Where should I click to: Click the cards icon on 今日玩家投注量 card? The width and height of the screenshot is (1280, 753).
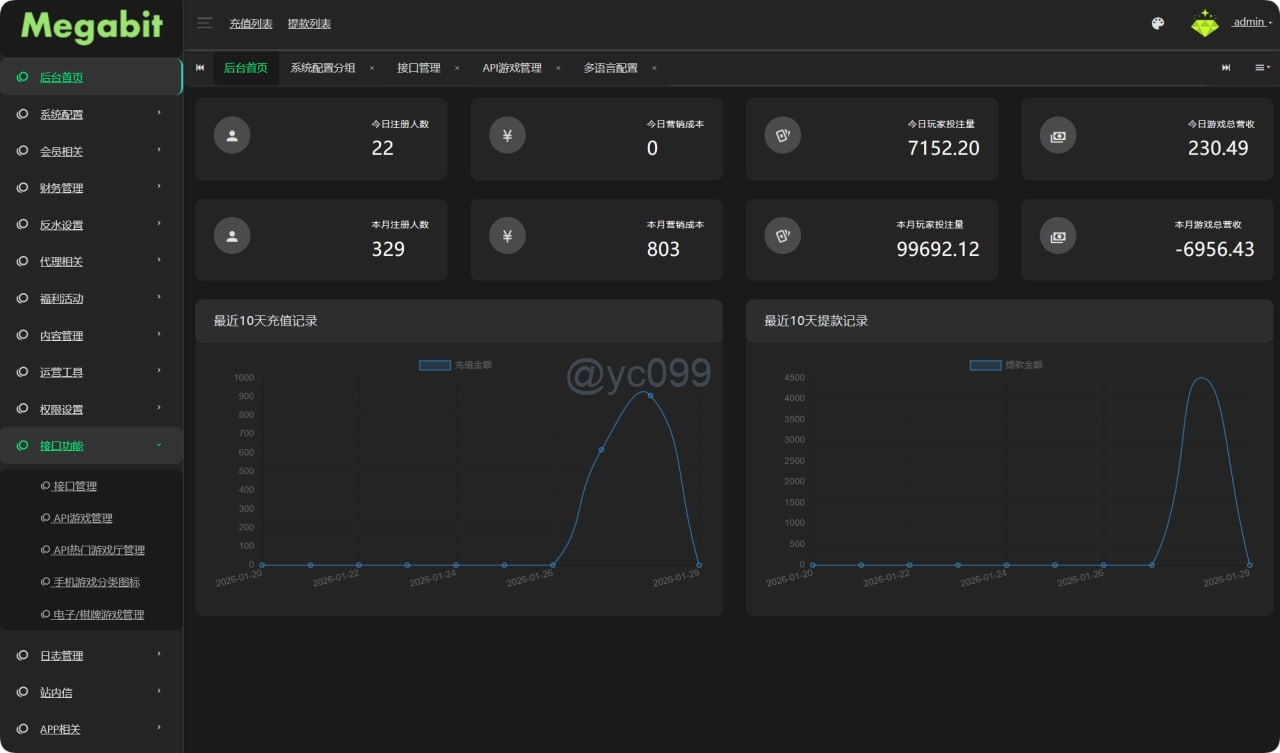point(782,136)
